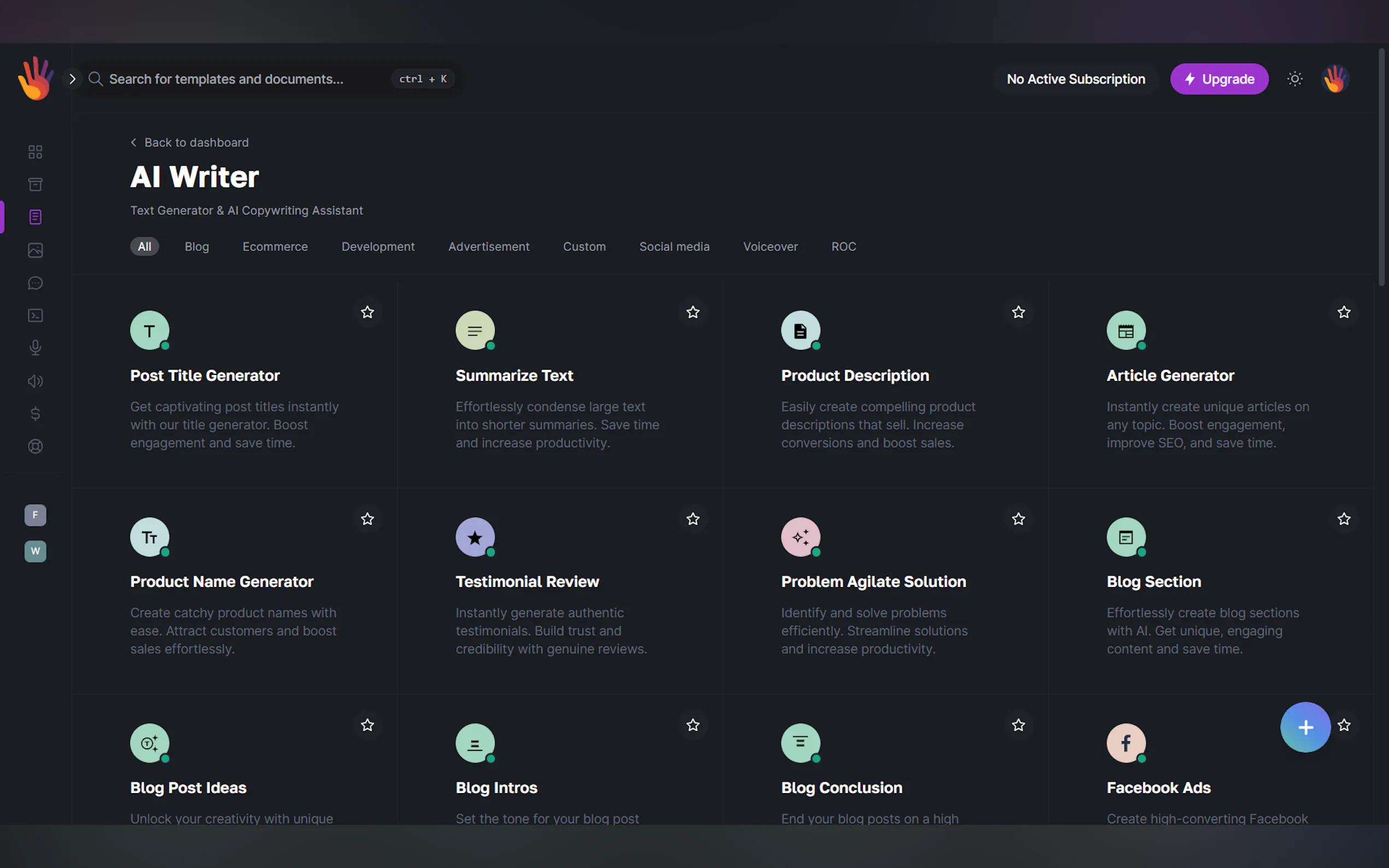Switch to the Ecommerce filter tab
The width and height of the screenshot is (1389, 868).
point(275,247)
